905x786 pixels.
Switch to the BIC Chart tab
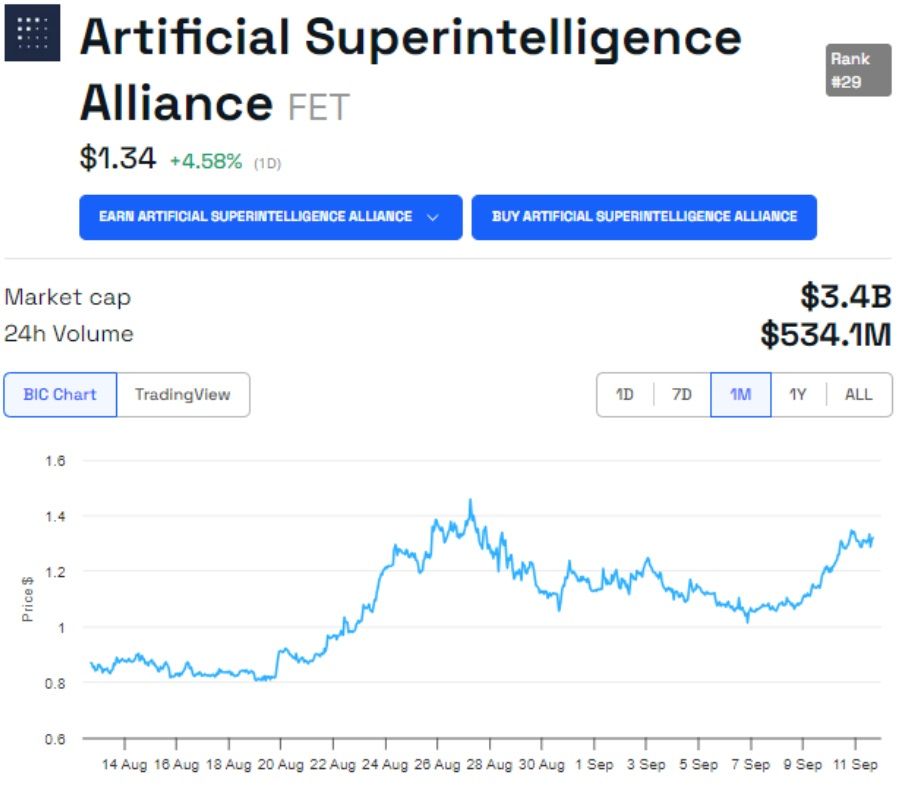click(x=60, y=394)
